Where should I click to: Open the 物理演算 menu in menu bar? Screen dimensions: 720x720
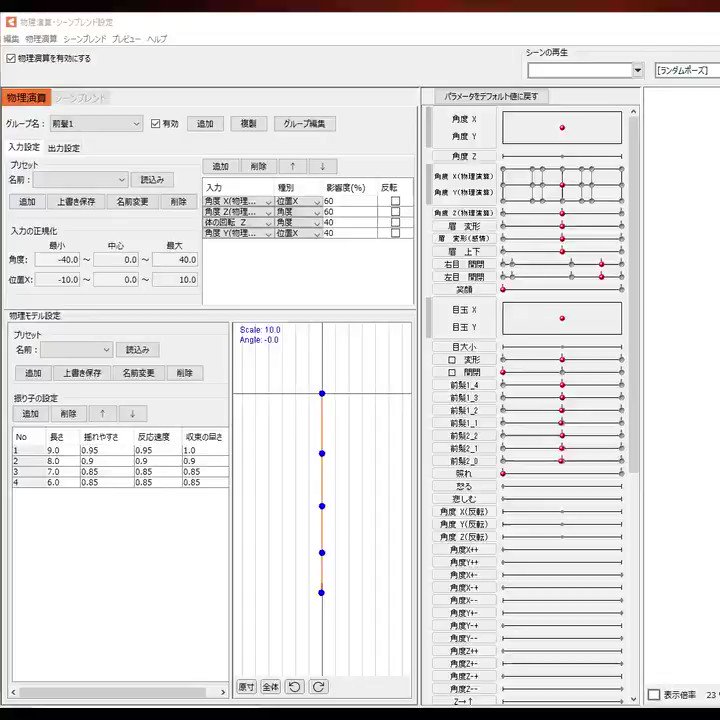click(x=41, y=39)
